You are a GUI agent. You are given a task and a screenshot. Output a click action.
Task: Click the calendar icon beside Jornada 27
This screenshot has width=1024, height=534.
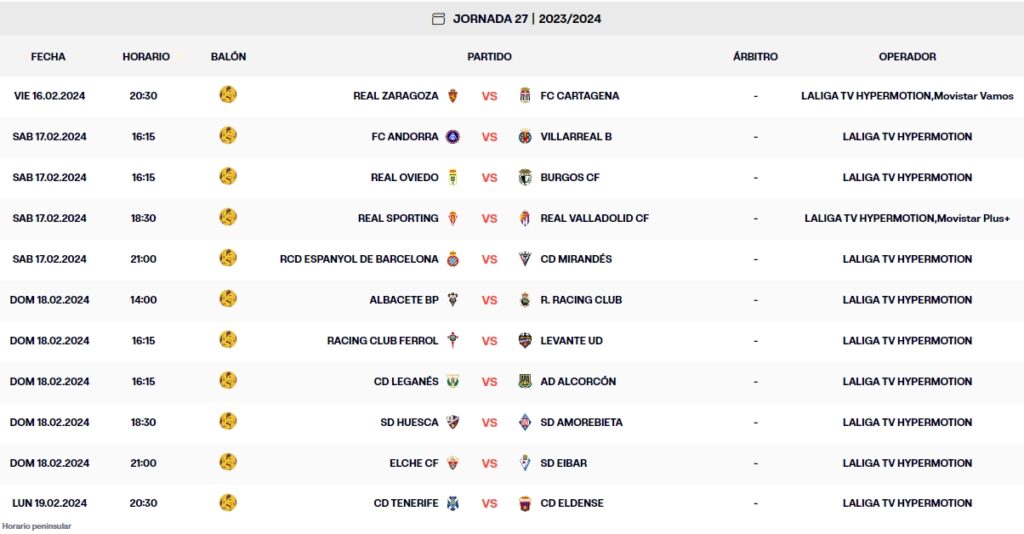(438, 19)
